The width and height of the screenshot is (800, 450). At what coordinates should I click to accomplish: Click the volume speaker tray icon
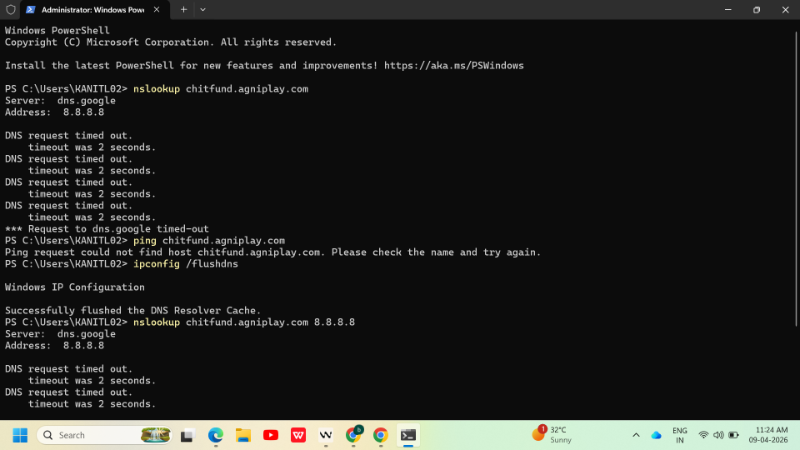pos(720,435)
